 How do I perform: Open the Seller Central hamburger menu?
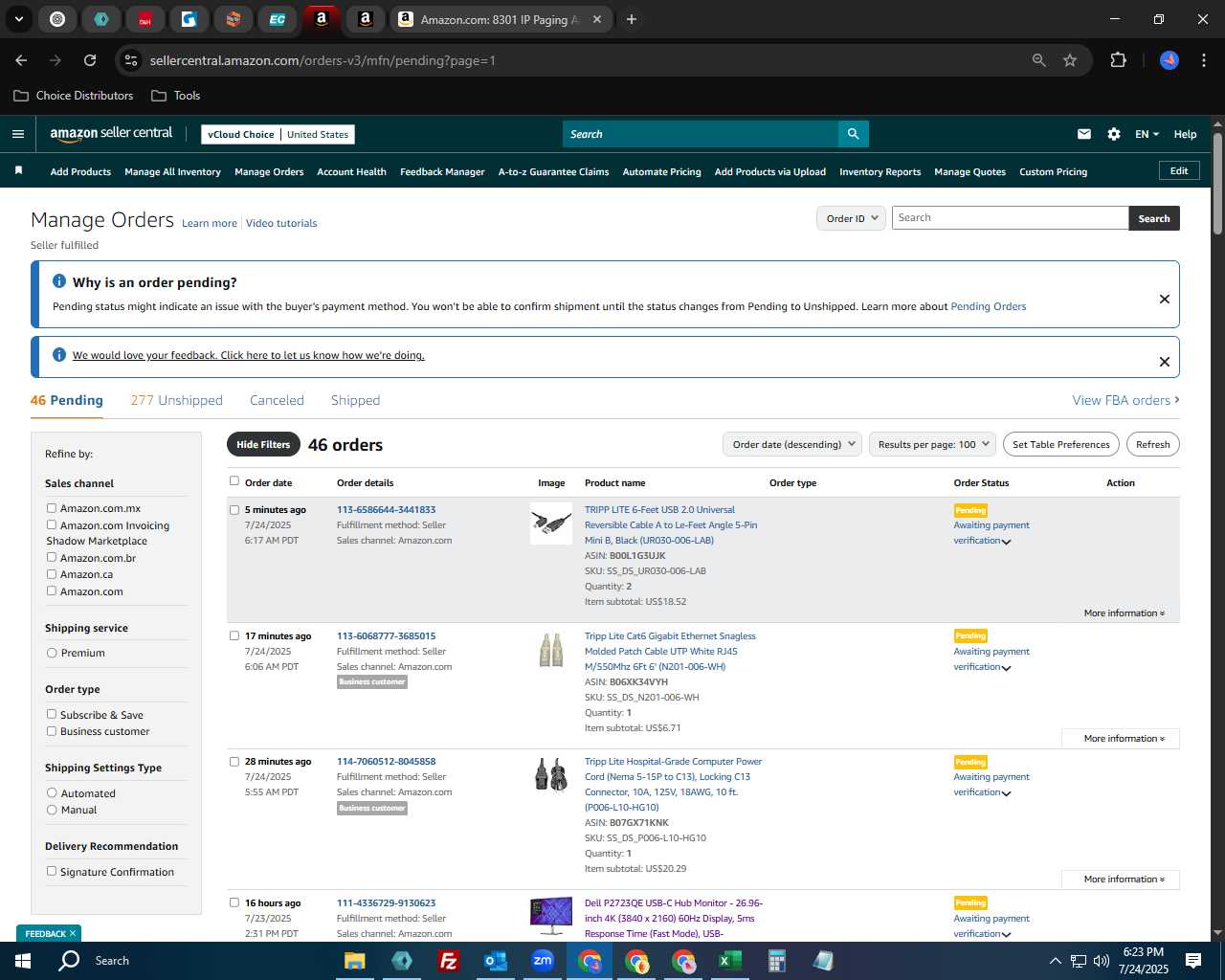(18, 134)
